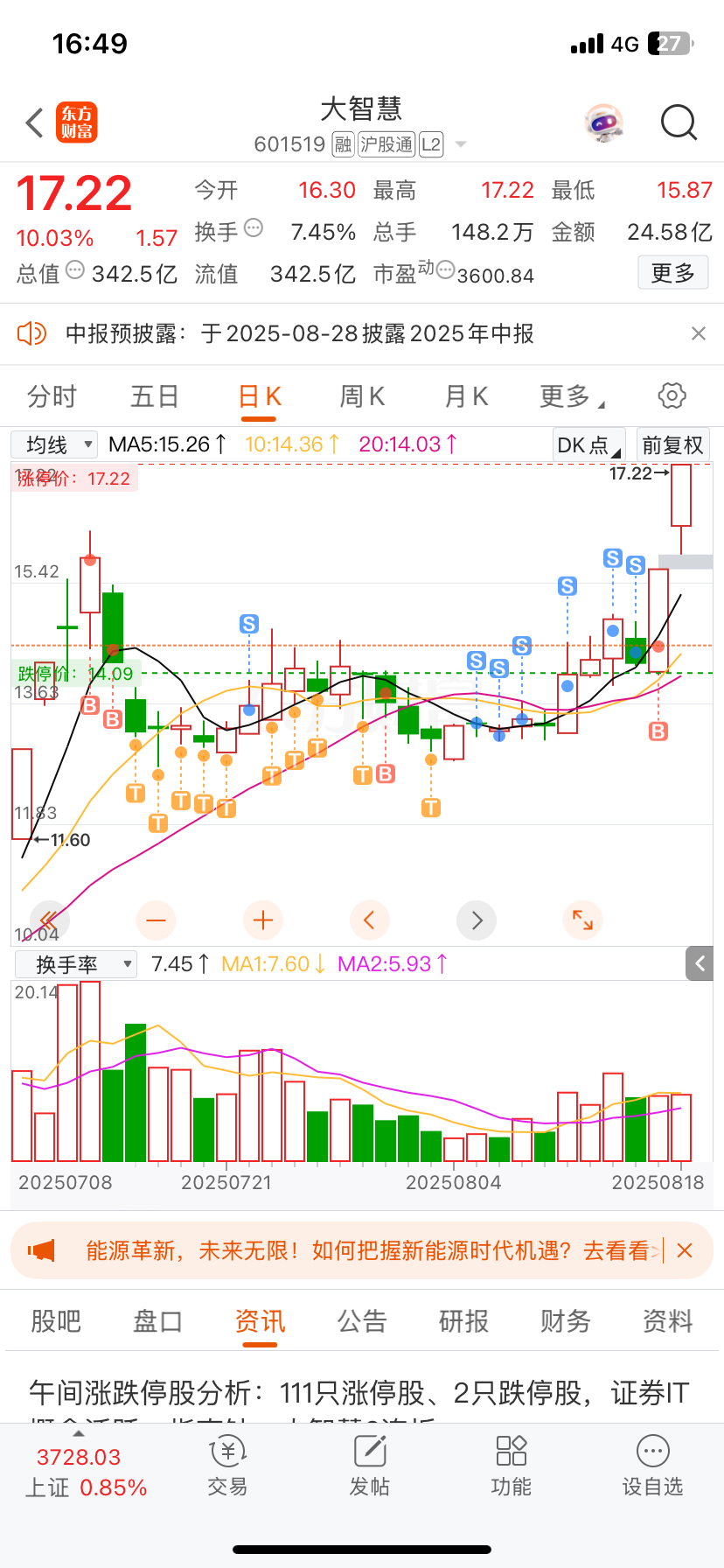Viewport: 724px width, 1568px height.
Task: Tap the 总值 info face icon
Action: 75,269
